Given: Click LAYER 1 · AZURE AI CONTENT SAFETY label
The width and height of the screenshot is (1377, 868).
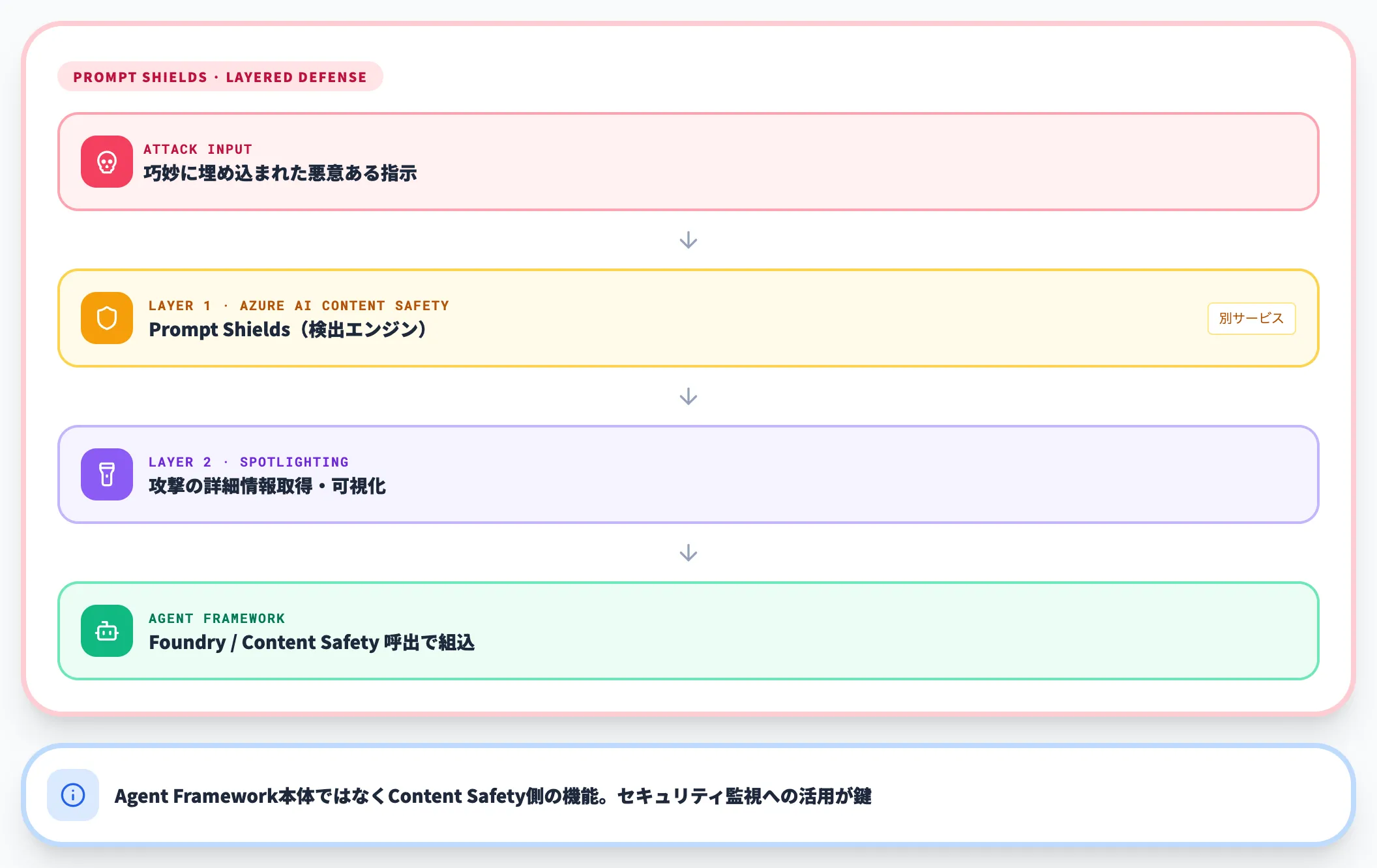Looking at the screenshot, I should (299, 306).
